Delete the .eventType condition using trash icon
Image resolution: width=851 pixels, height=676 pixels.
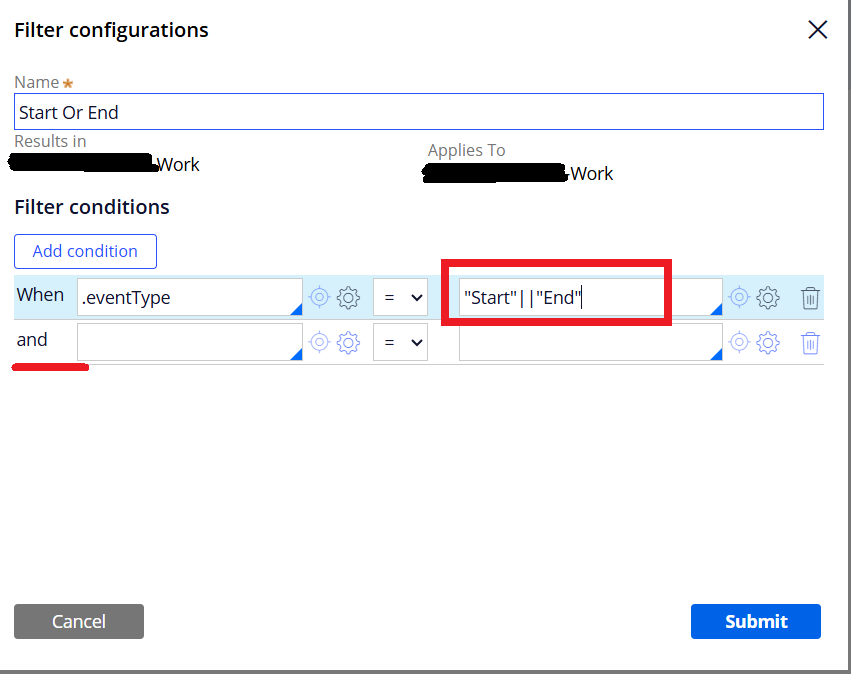click(x=810, y=297)
